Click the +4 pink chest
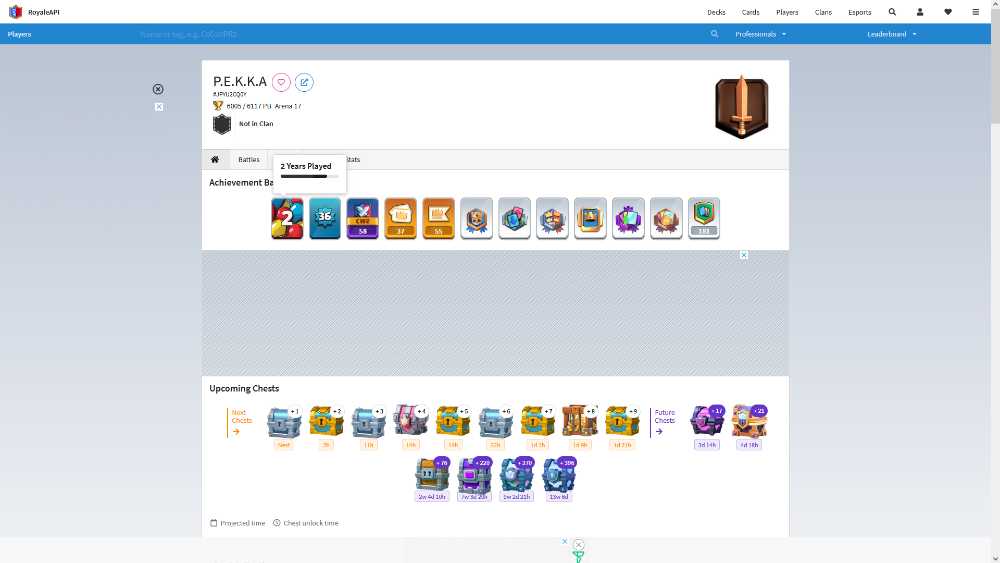This screenshot has height=563, width=1000. (411, 420)
